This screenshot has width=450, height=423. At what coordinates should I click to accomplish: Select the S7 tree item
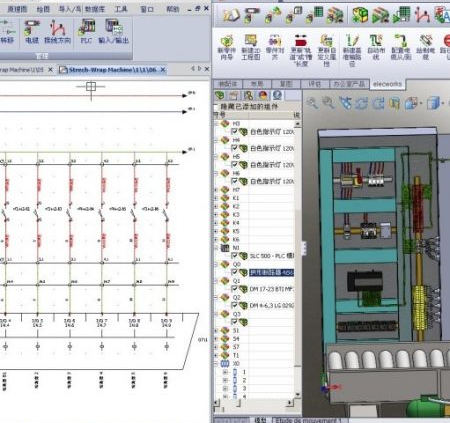point(236,347)
